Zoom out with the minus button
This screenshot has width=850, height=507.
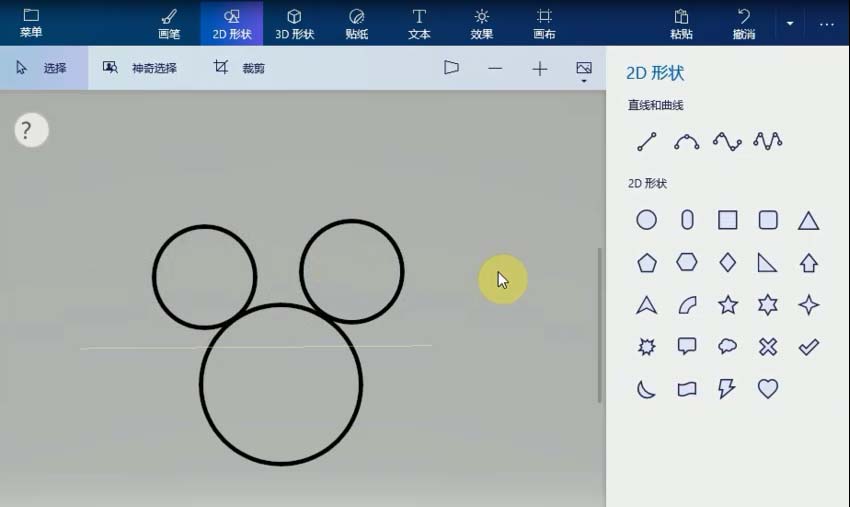495,68
